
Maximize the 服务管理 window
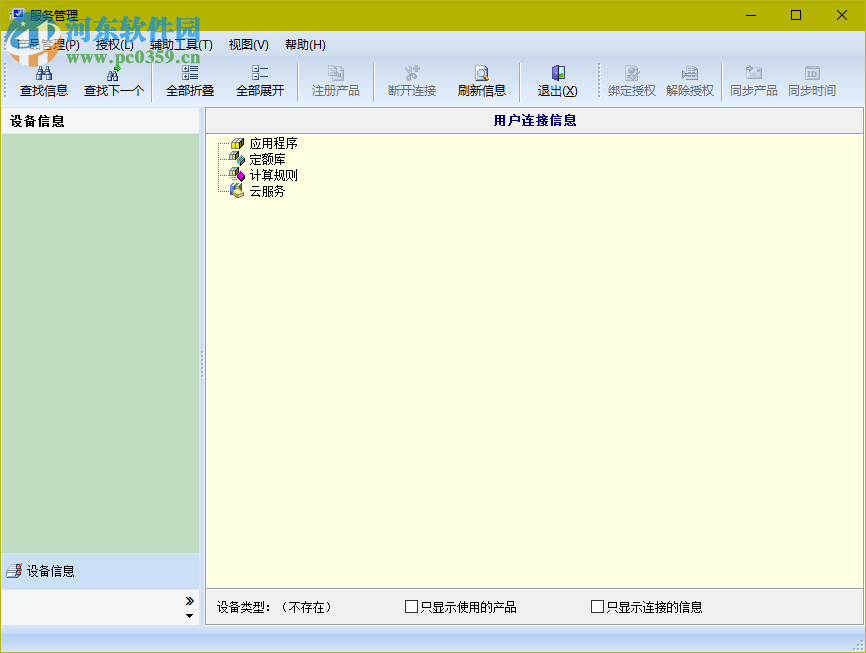(x=796, y=15)
